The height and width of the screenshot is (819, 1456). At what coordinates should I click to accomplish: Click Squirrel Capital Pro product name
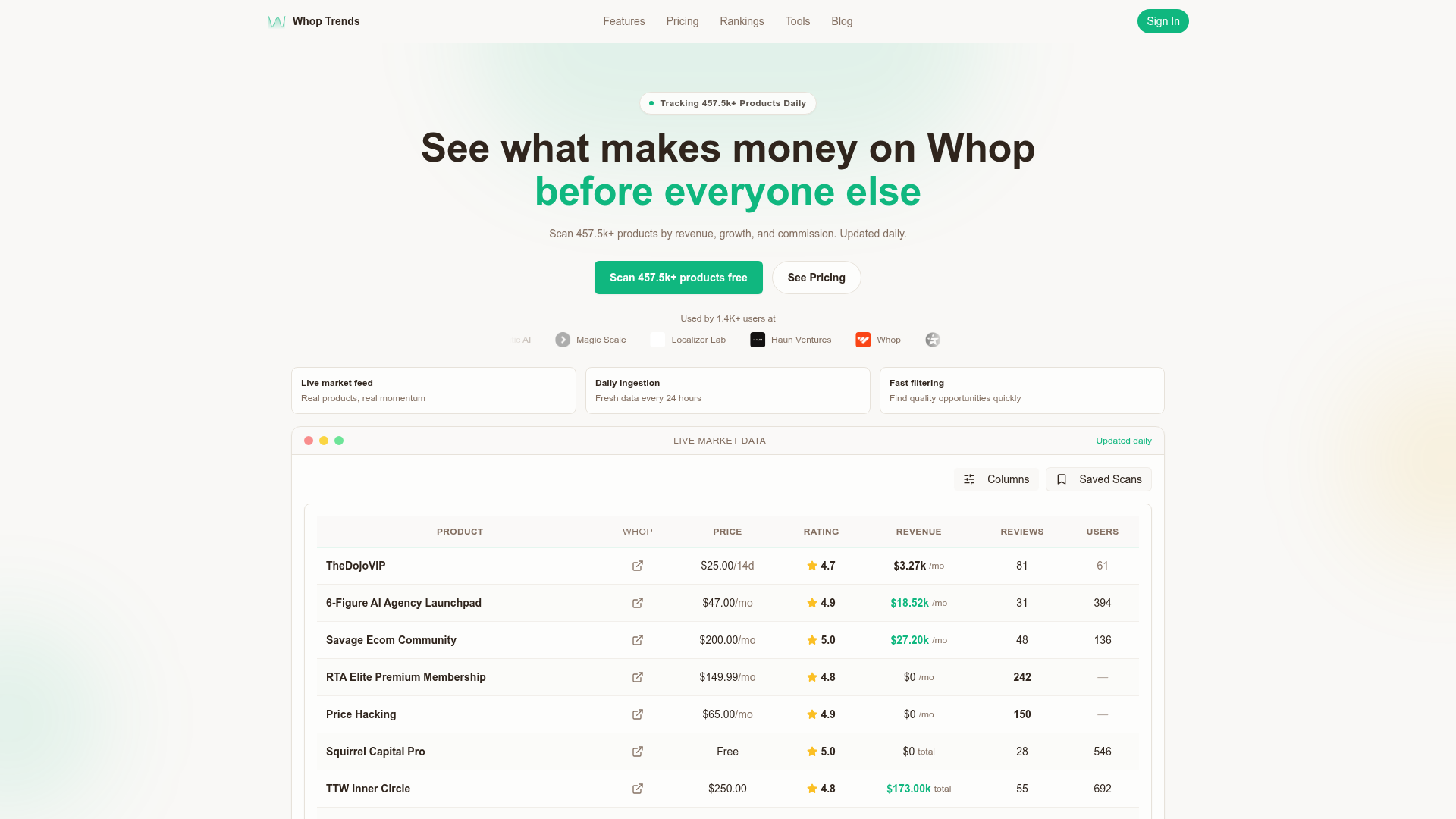pyautogui.click(x=375, y=752)
